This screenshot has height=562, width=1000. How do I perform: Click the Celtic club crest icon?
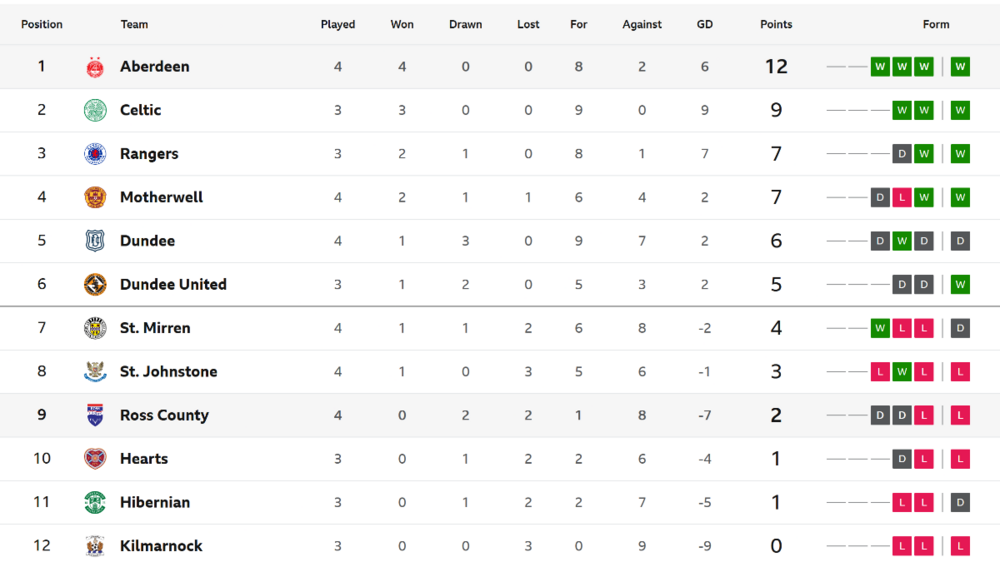(x=95, y=110)
